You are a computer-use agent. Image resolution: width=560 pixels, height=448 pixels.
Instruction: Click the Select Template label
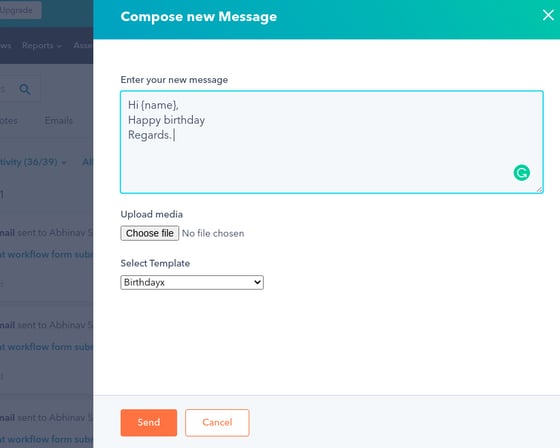(x=155, y=263)
